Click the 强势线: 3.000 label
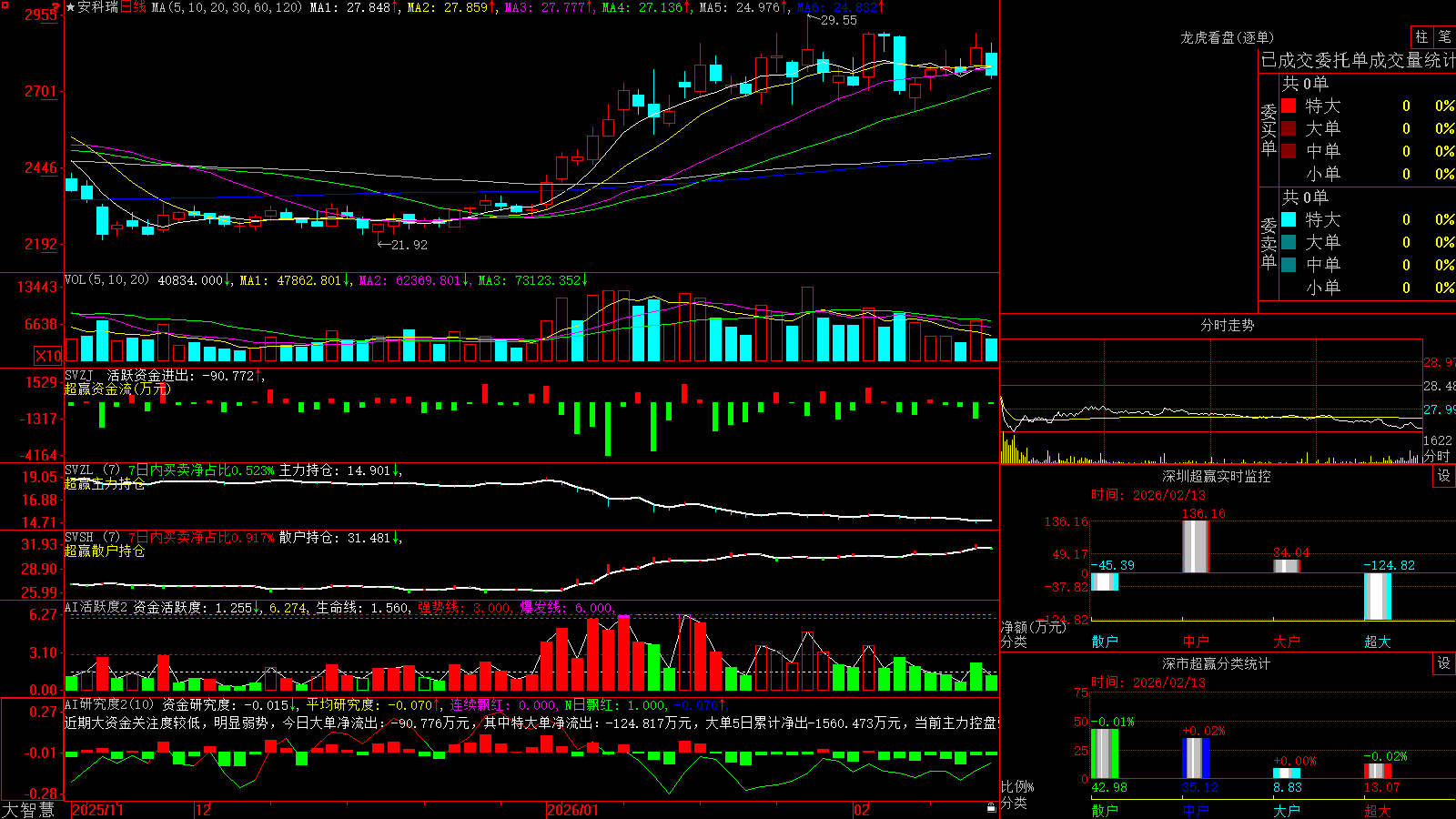 [x=463, y=607]
